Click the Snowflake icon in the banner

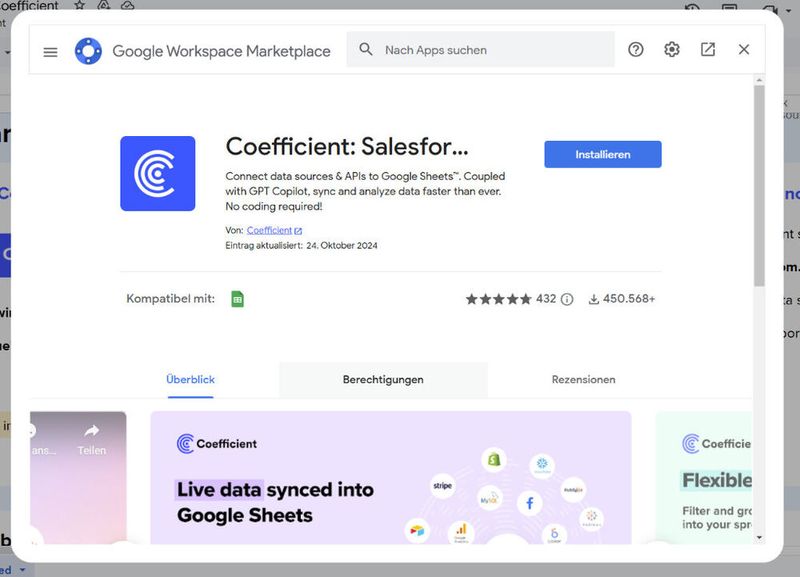coord(542,465)
